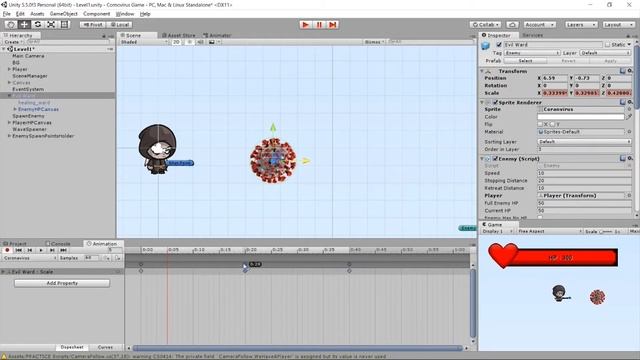Open the Sorting Layer dropdown
640x360 pixels.
tap(584, 142)
